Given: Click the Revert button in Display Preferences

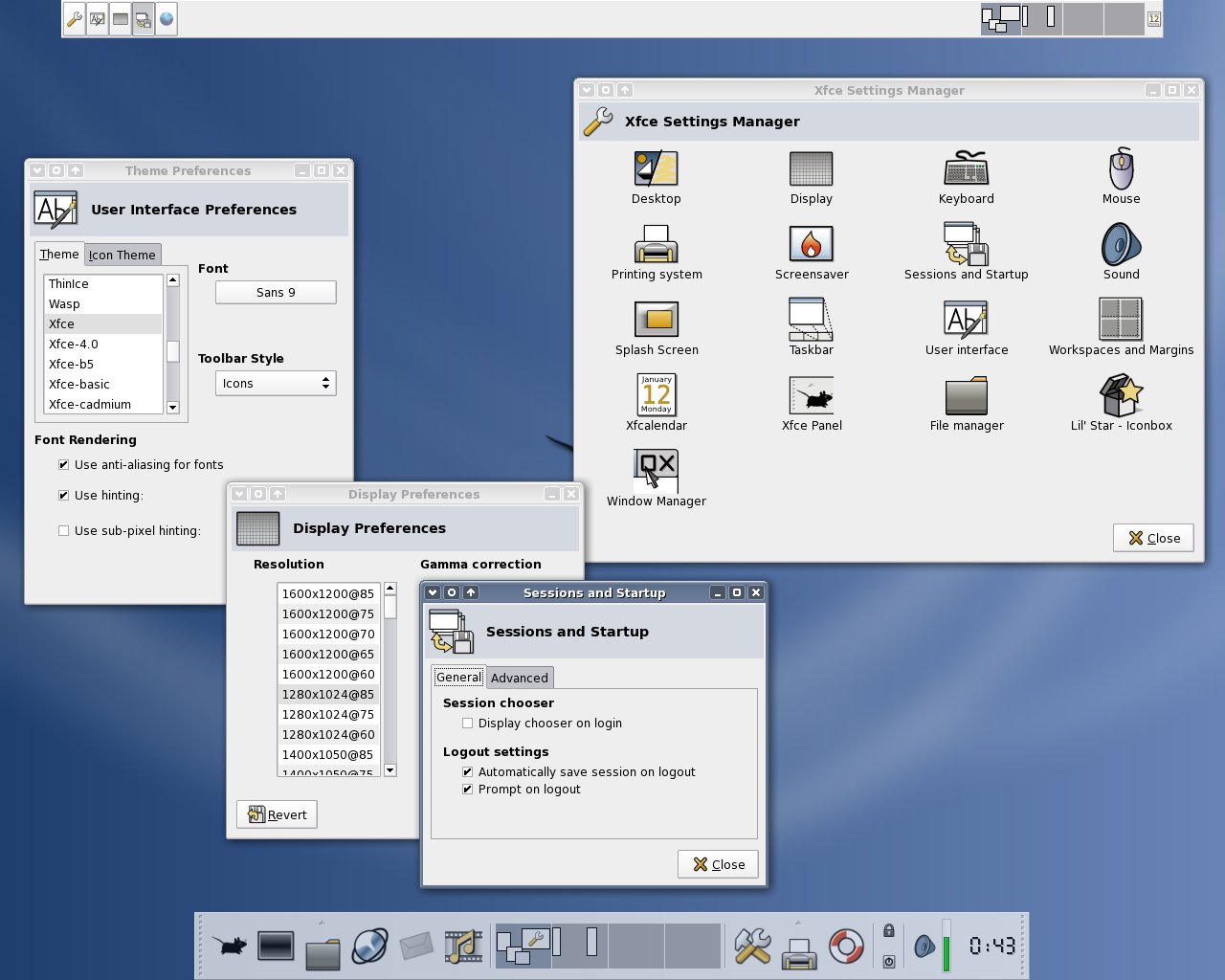Looking at the screenshot, I should (277, 814).
